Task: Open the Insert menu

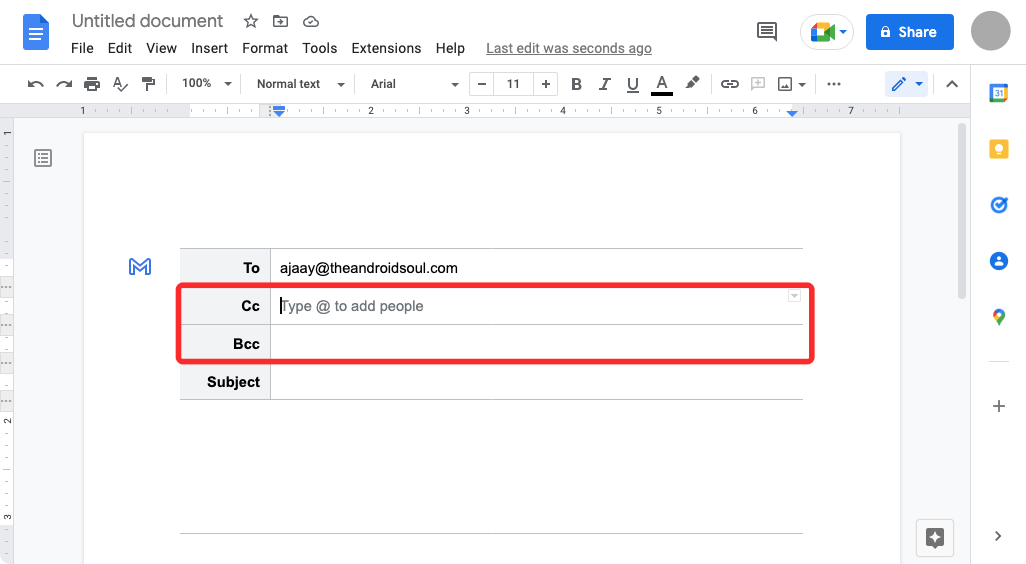Action: 209,48
